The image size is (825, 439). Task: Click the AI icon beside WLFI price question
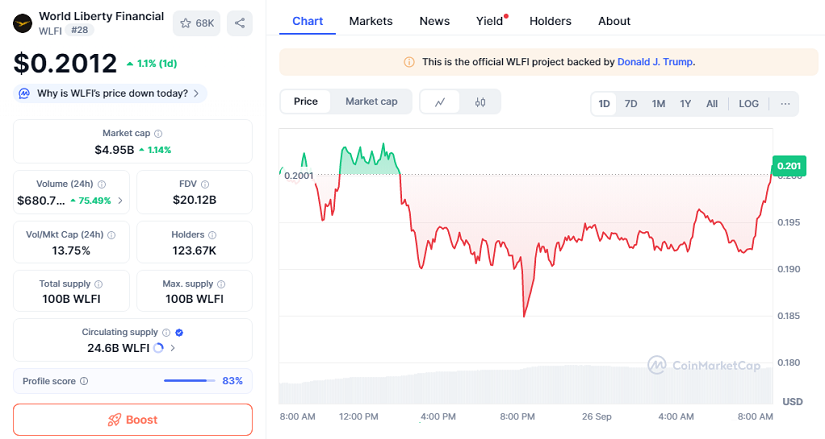(x=24, y=94)
